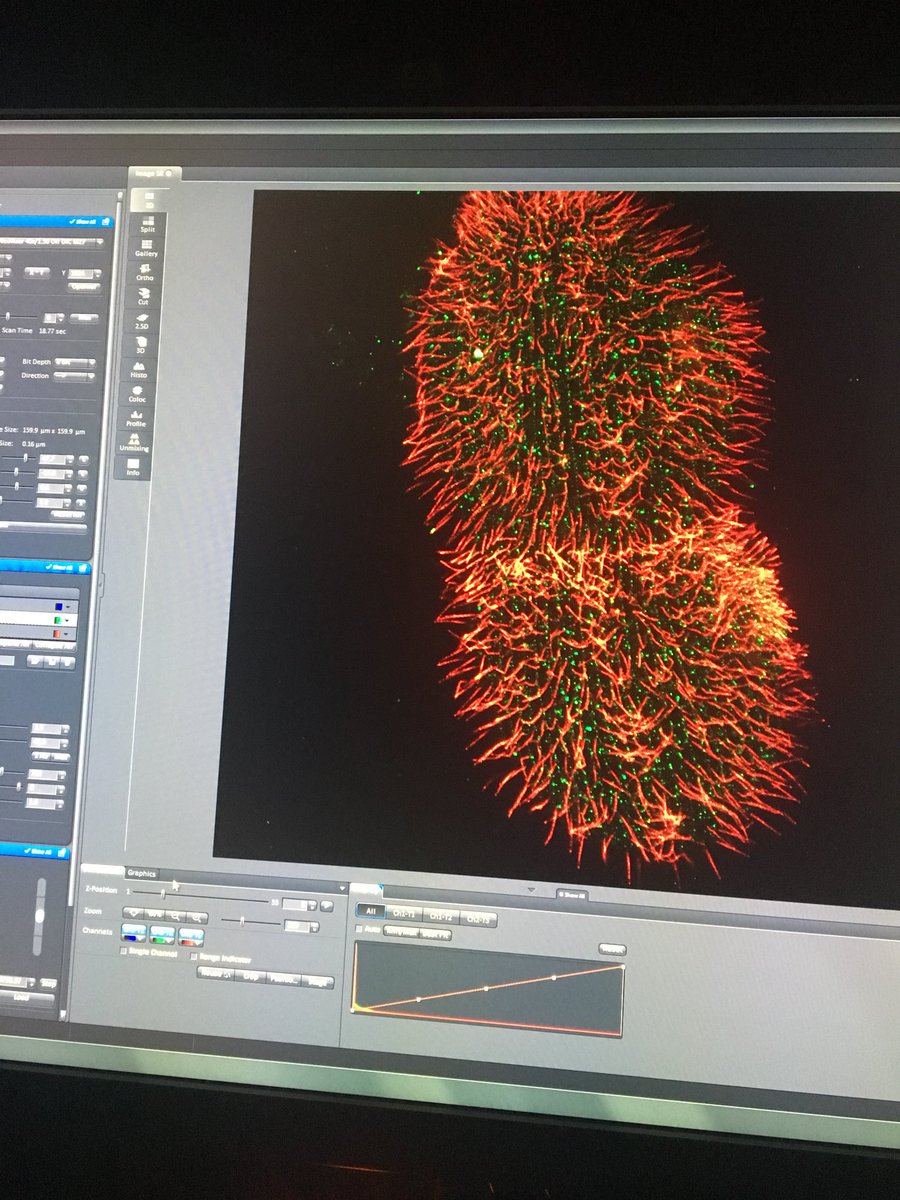
Task: Expand the display panel triangle
Action: pos(530,890)
